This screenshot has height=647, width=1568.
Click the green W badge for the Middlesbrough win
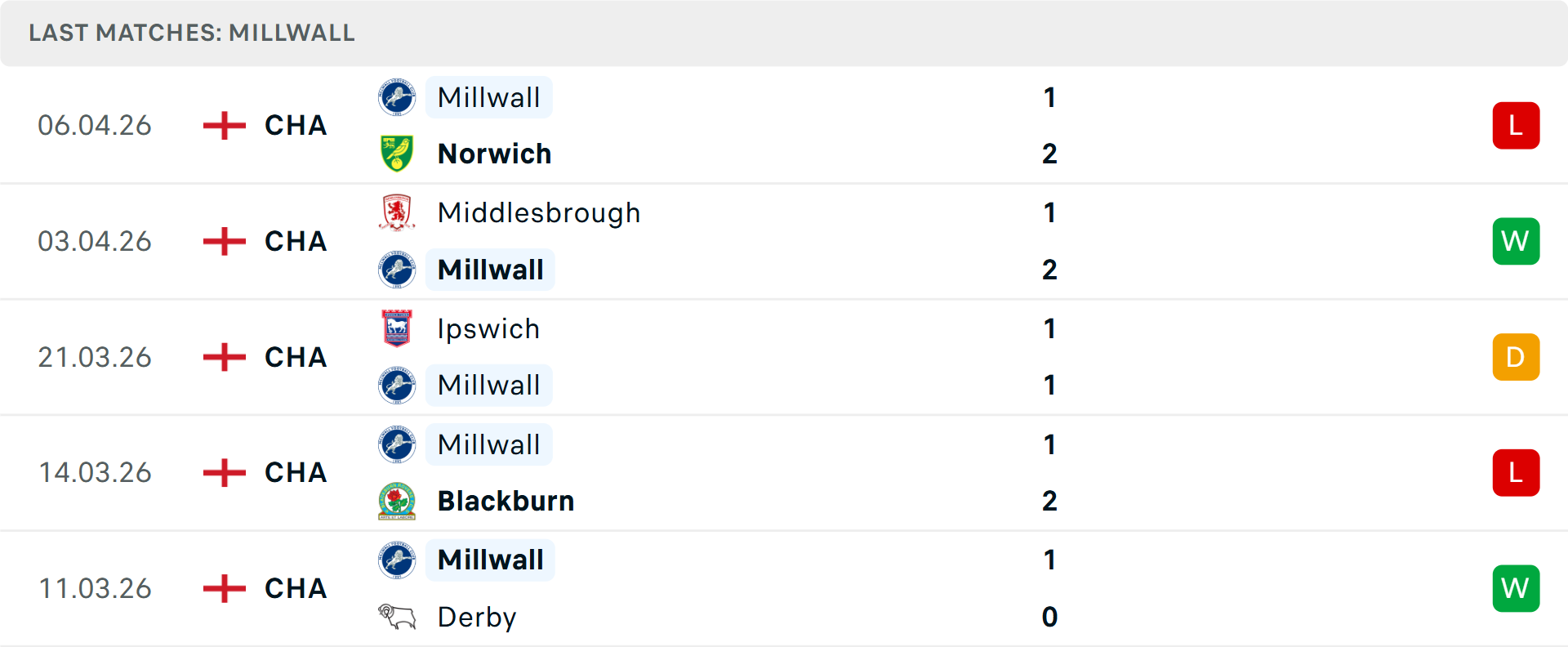click(1516, 241)
